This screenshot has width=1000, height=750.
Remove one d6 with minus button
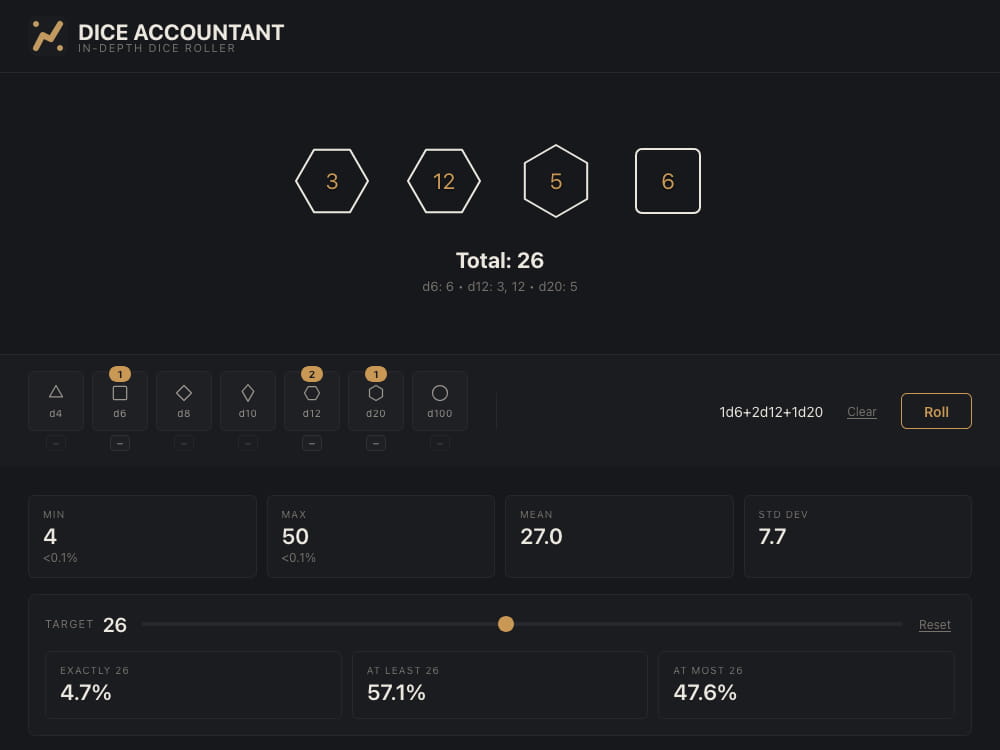click(120, 443)
